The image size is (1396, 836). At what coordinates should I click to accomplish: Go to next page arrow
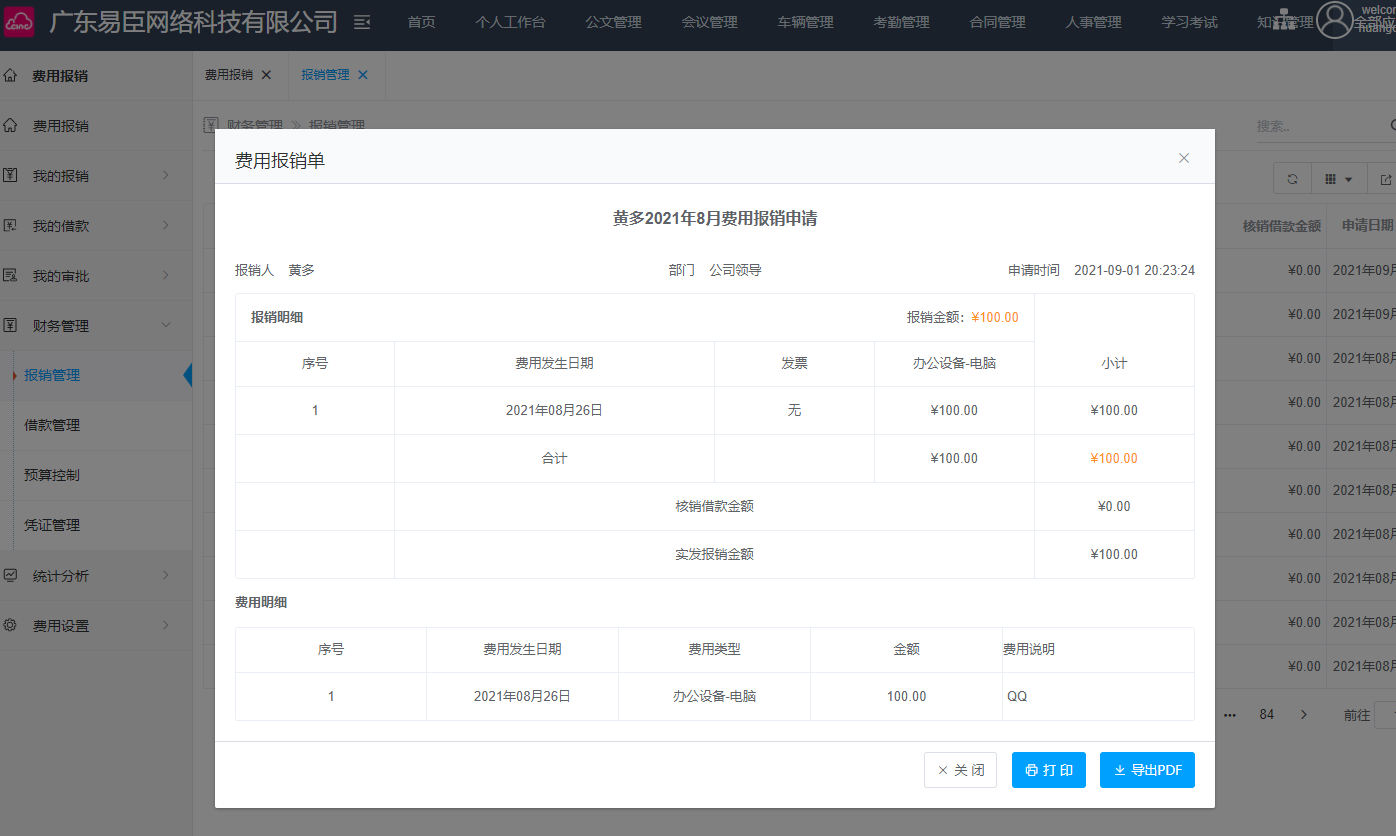1303,715
